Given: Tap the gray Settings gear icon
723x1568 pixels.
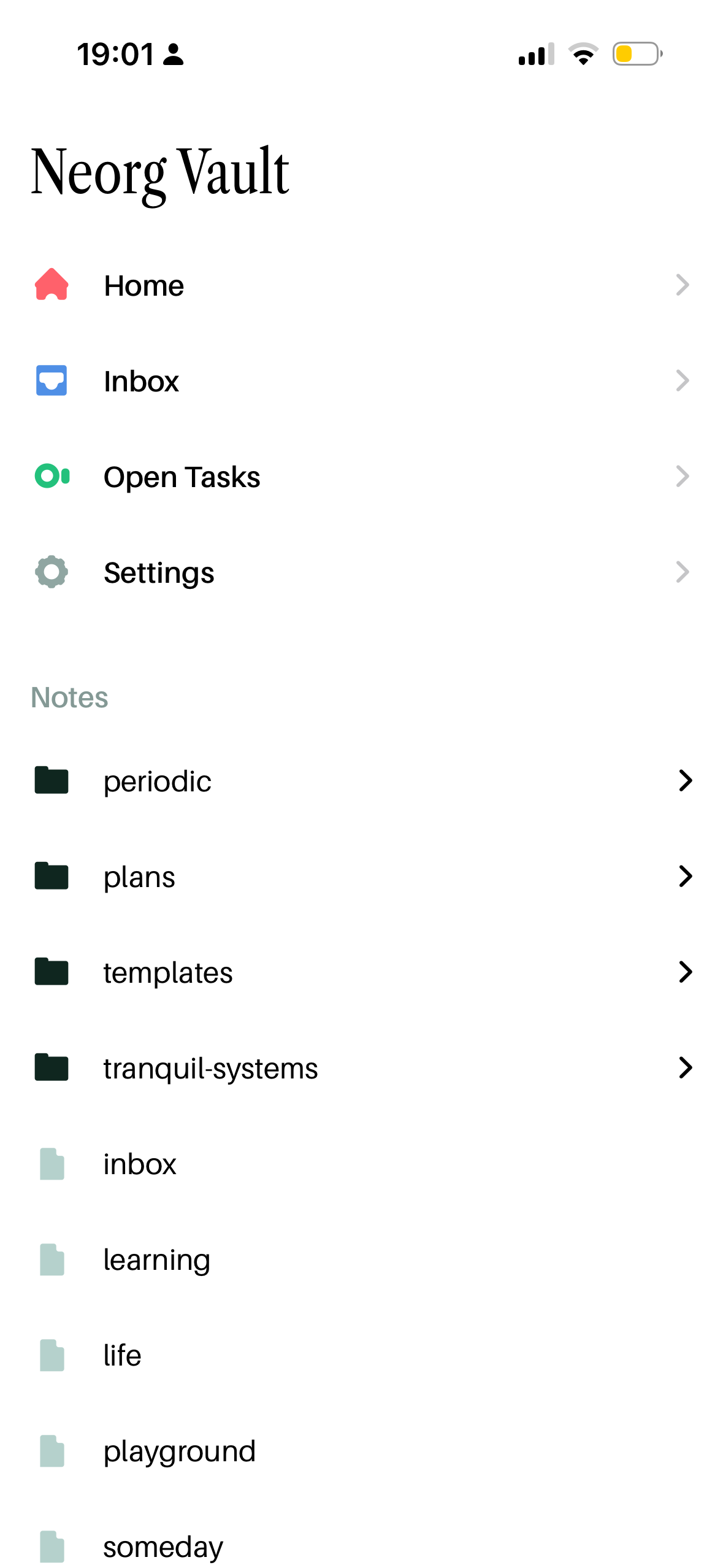Looking at the screenshot, I should 52,572.
